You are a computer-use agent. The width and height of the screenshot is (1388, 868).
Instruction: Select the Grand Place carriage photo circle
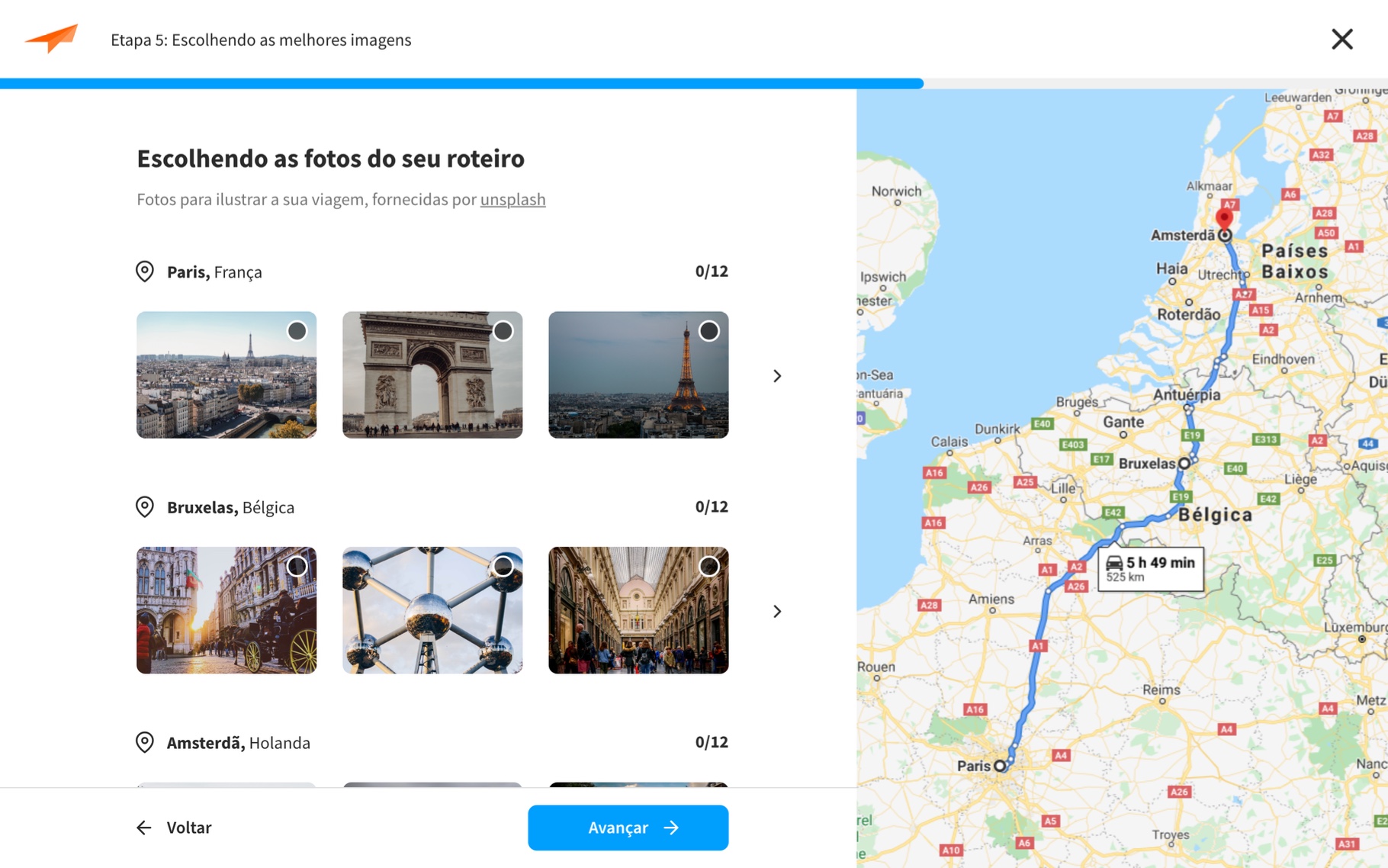click(x=297, y=567)
